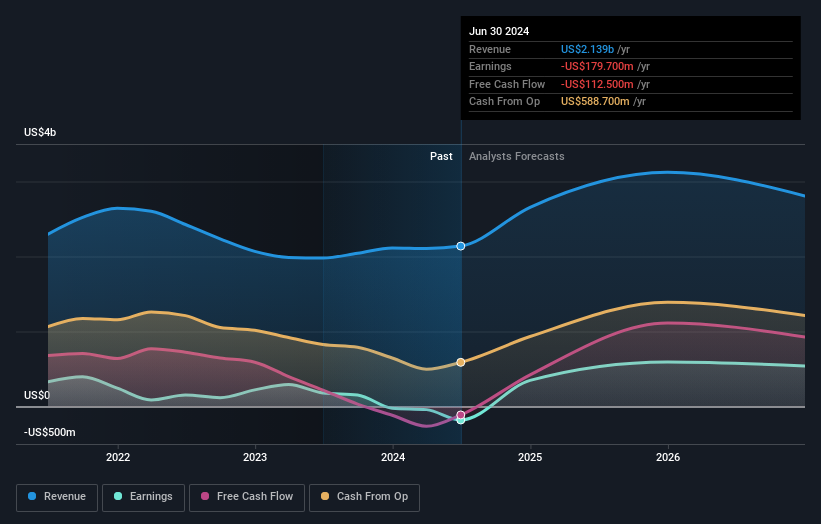Screen dimensions: 821x524
Task: Click the Cash From Op tooltip row label
Action: click(x=504, y=102)
